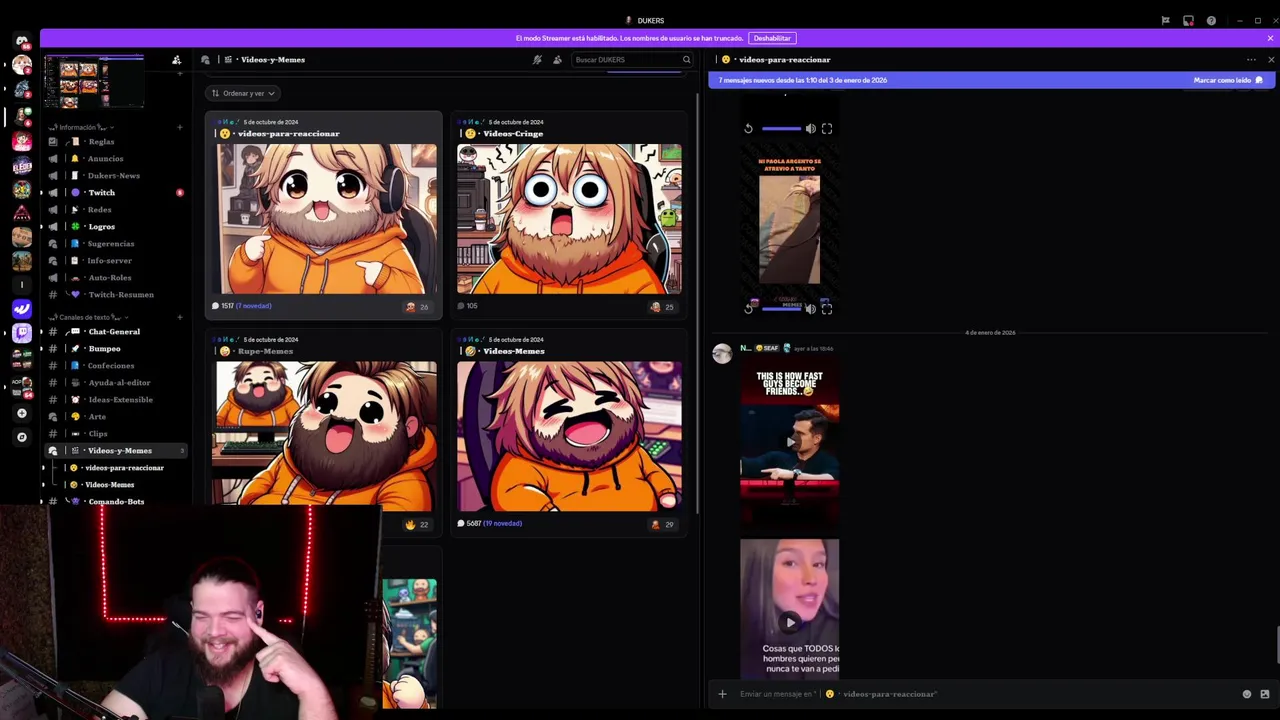Open the Reglas channel
The height and width of the screenshot is (720, 1280).
coord(115,141)
